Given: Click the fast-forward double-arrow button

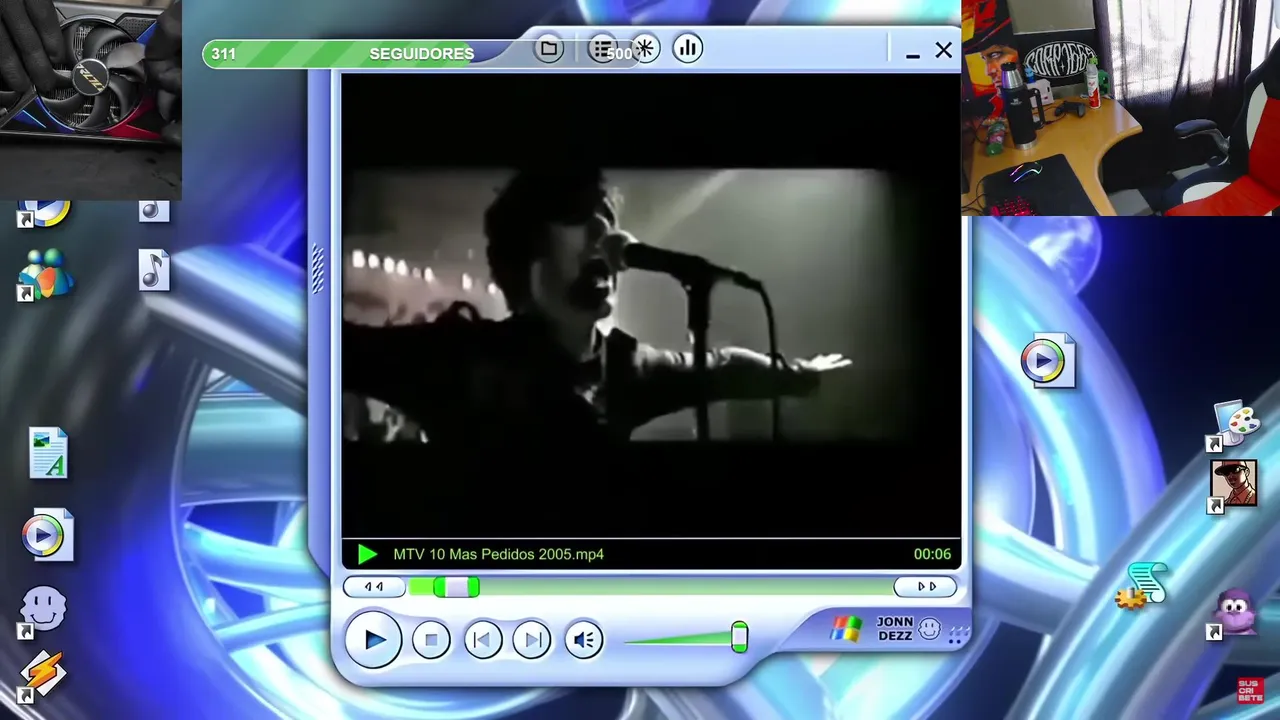Looking at the screenshot, I should [926, 587].
